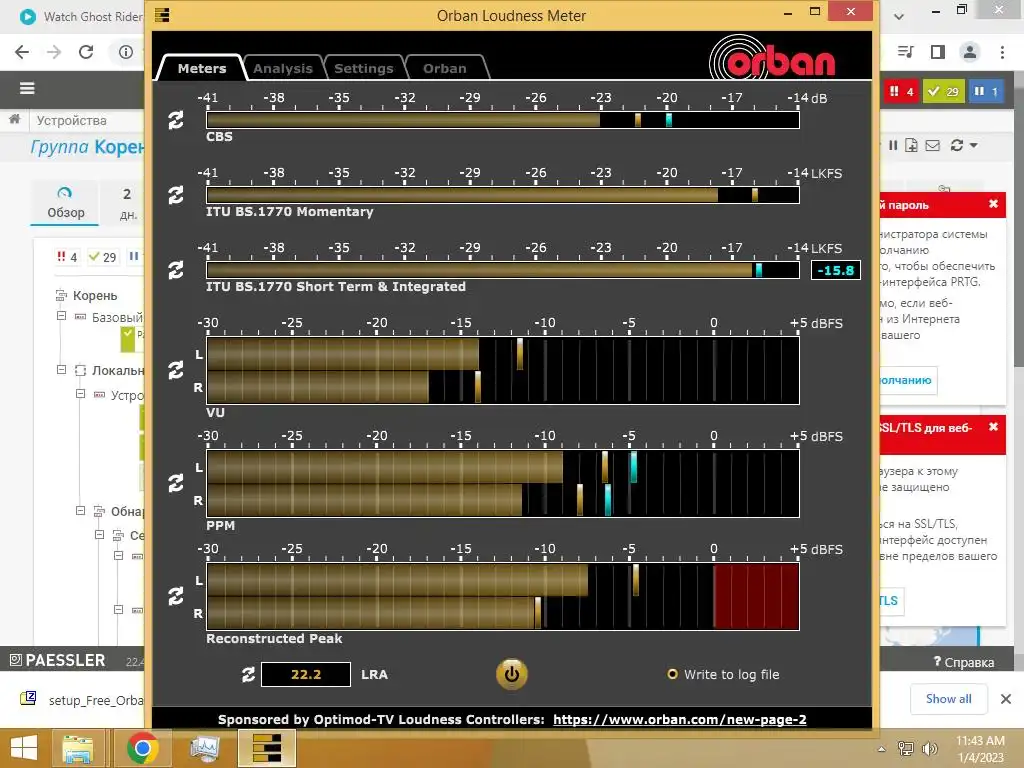Close the Chrome downloads bar
Screen dimensions: 1024x768
1006,699
